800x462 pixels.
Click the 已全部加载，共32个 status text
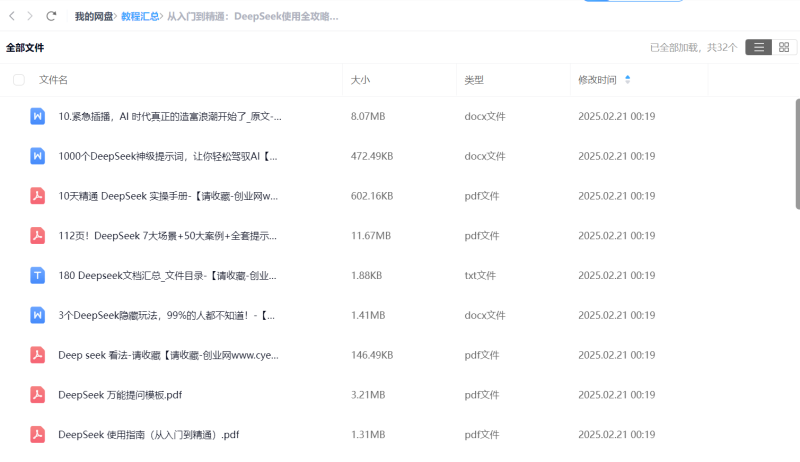693,47
